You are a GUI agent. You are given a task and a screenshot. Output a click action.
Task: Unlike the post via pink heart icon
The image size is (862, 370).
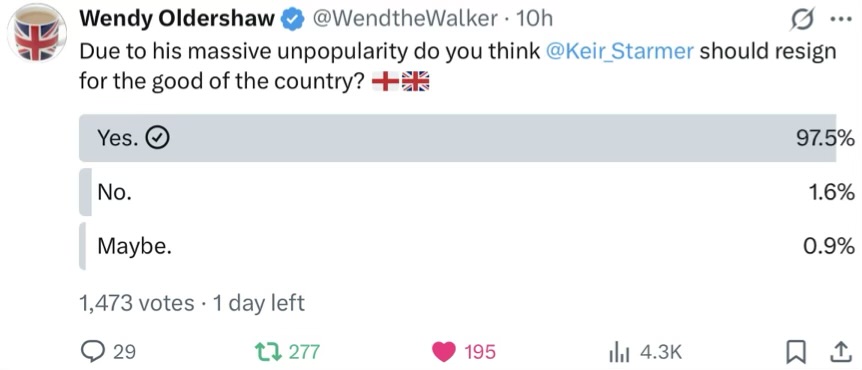pos(444,352)
